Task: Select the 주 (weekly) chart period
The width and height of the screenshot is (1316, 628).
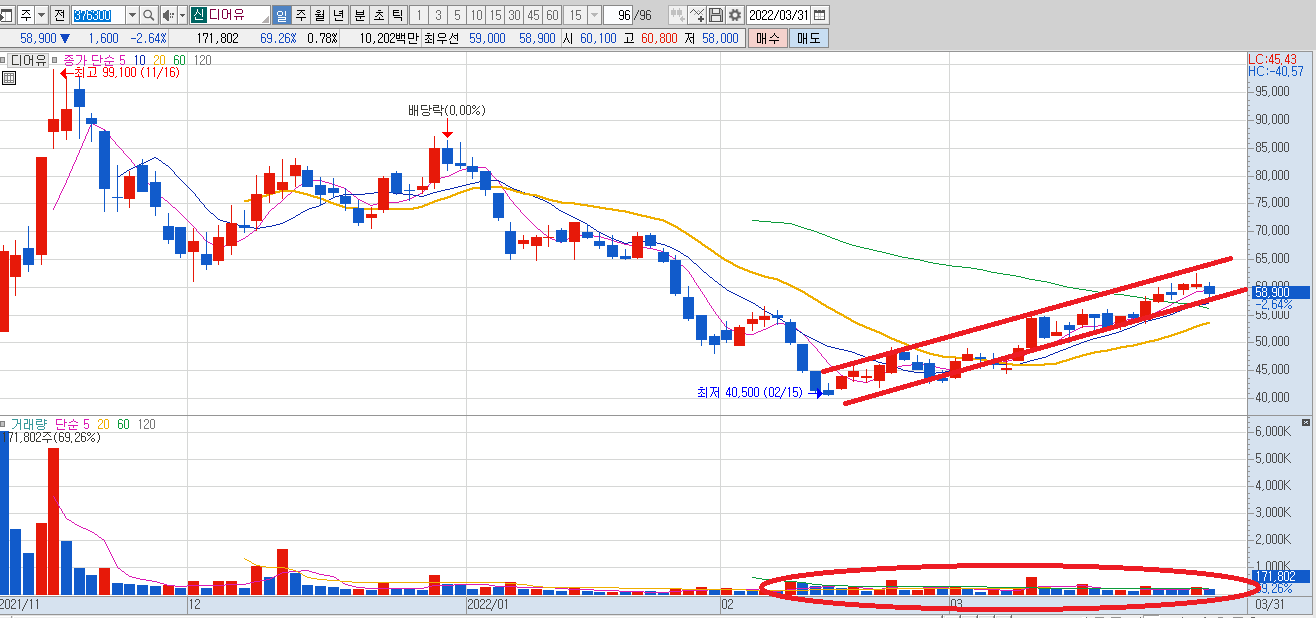Action: pos(300,15)
